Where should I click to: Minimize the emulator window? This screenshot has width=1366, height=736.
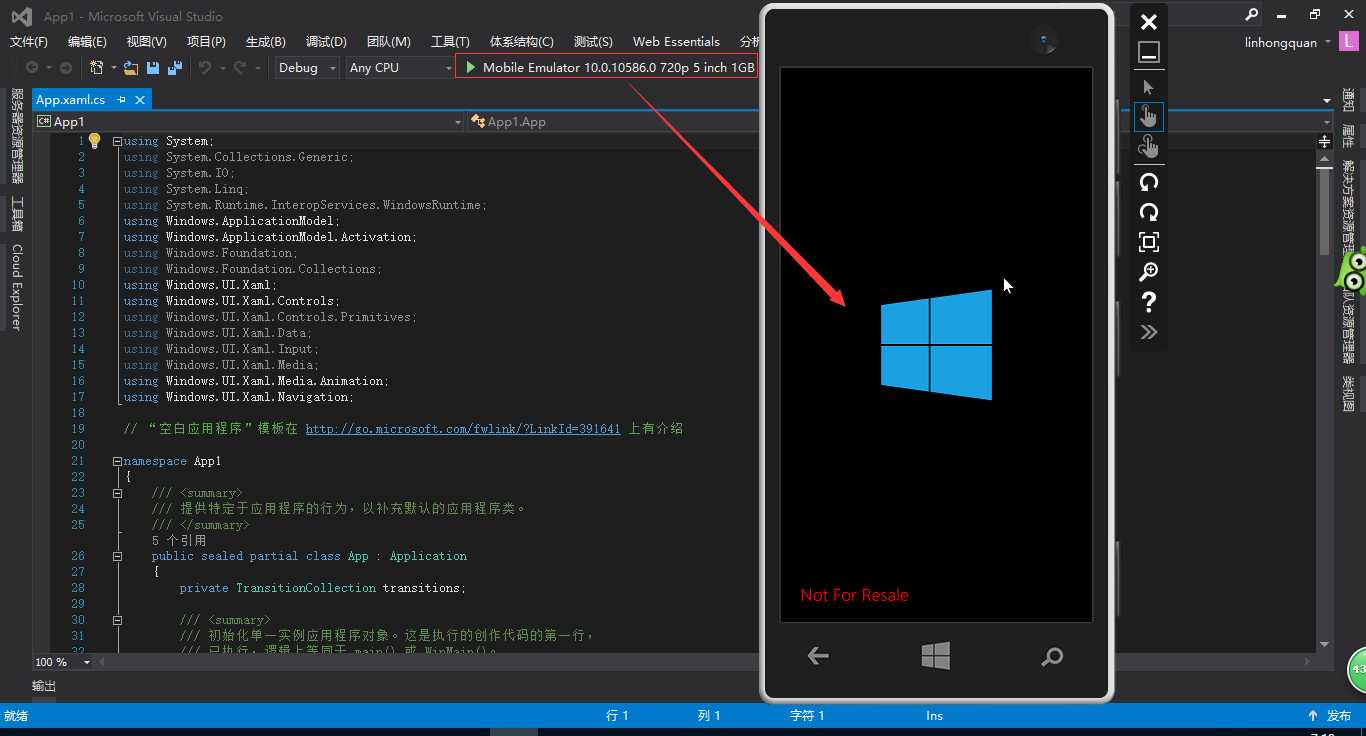tap(1149, 52)
